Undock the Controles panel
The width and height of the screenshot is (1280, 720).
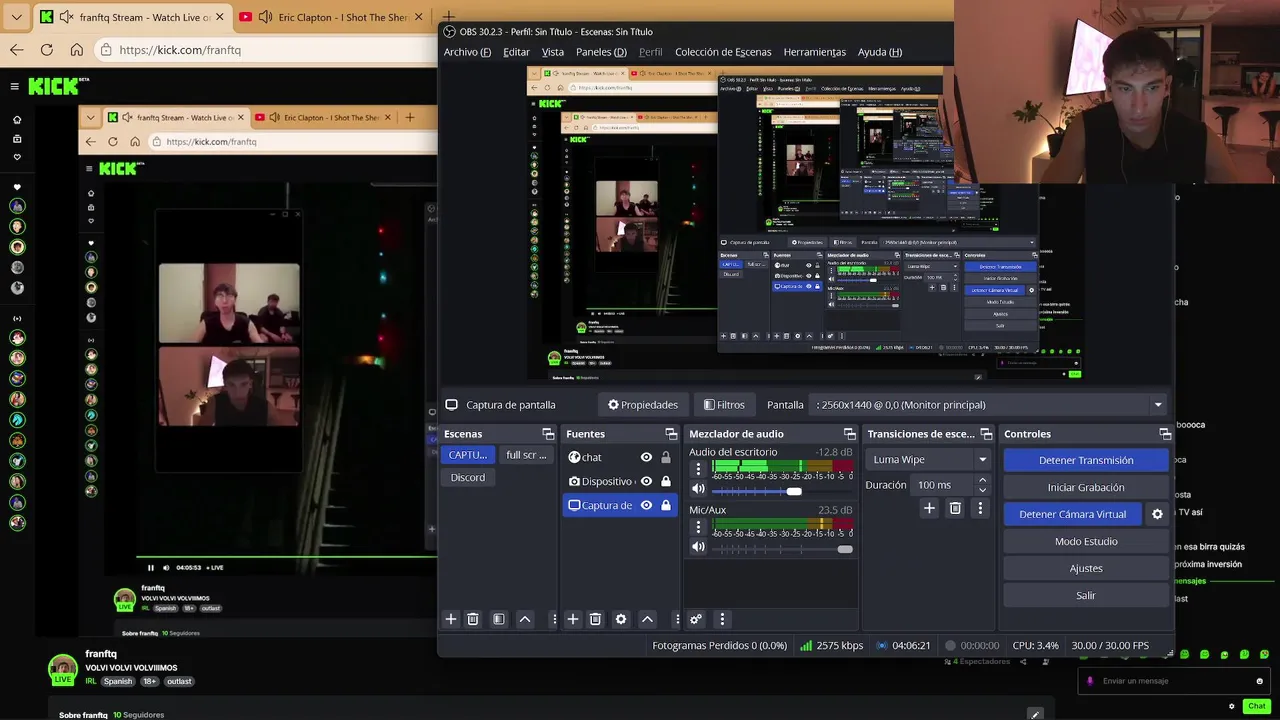tap(1165, 434)
